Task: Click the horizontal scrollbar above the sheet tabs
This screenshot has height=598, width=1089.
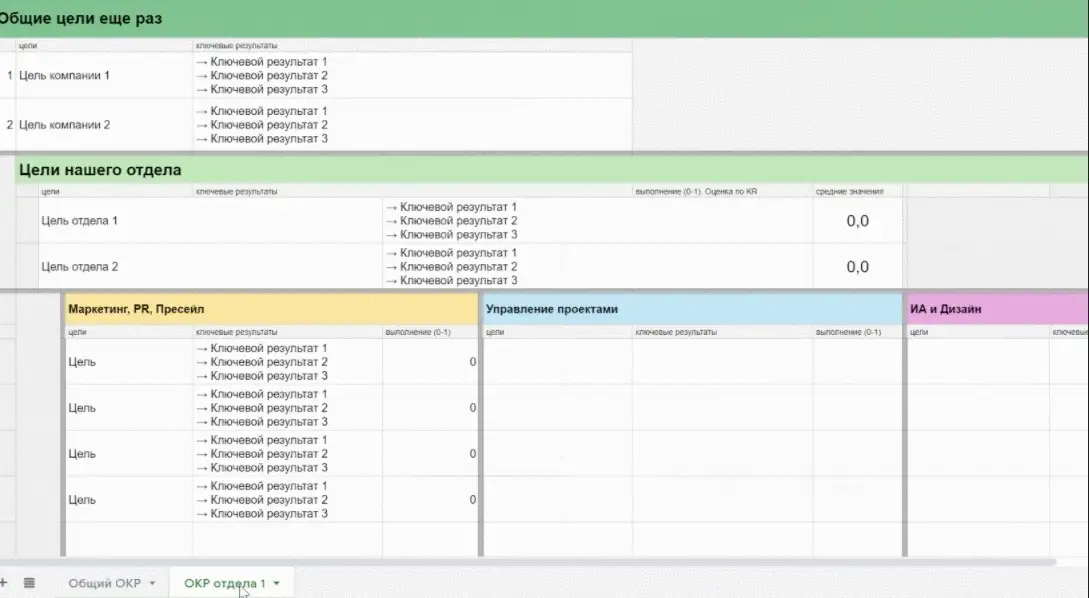Action: click(528, 561)
